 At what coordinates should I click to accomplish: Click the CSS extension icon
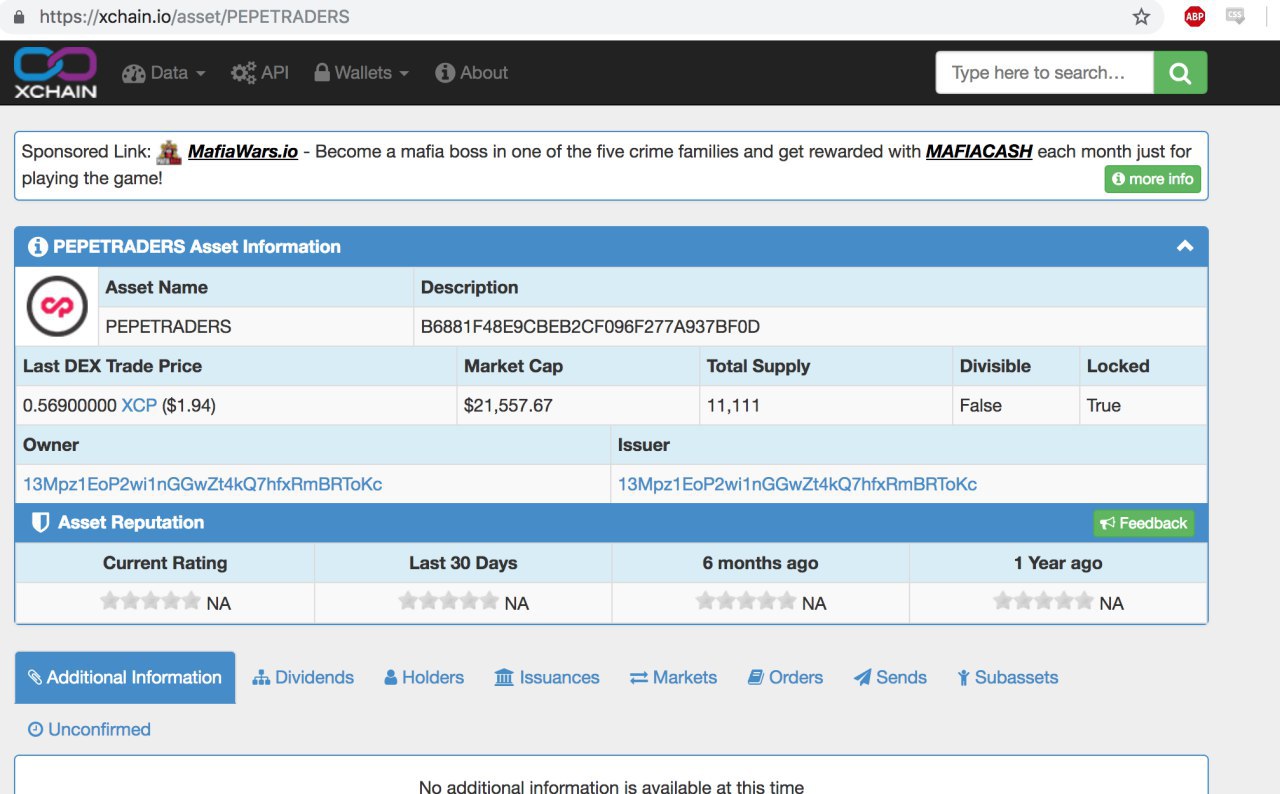coord(1236,16)
